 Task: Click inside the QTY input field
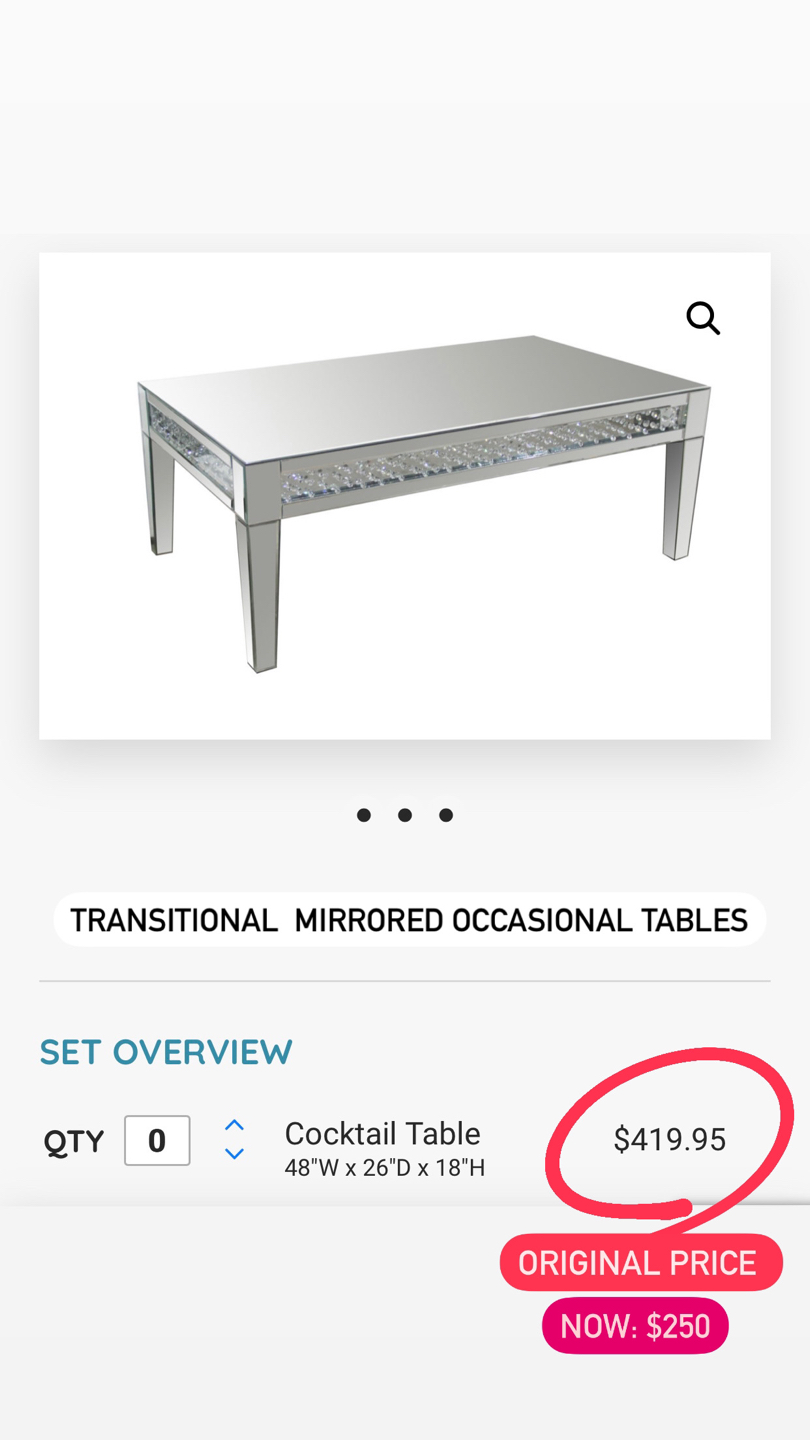tap(156, 1139)
